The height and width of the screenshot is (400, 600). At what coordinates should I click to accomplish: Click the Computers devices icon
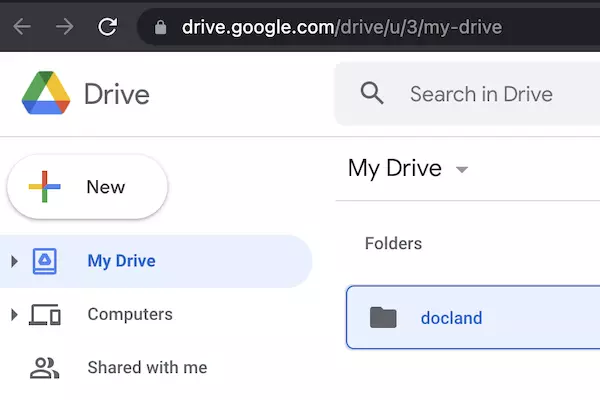coord(45,315)
